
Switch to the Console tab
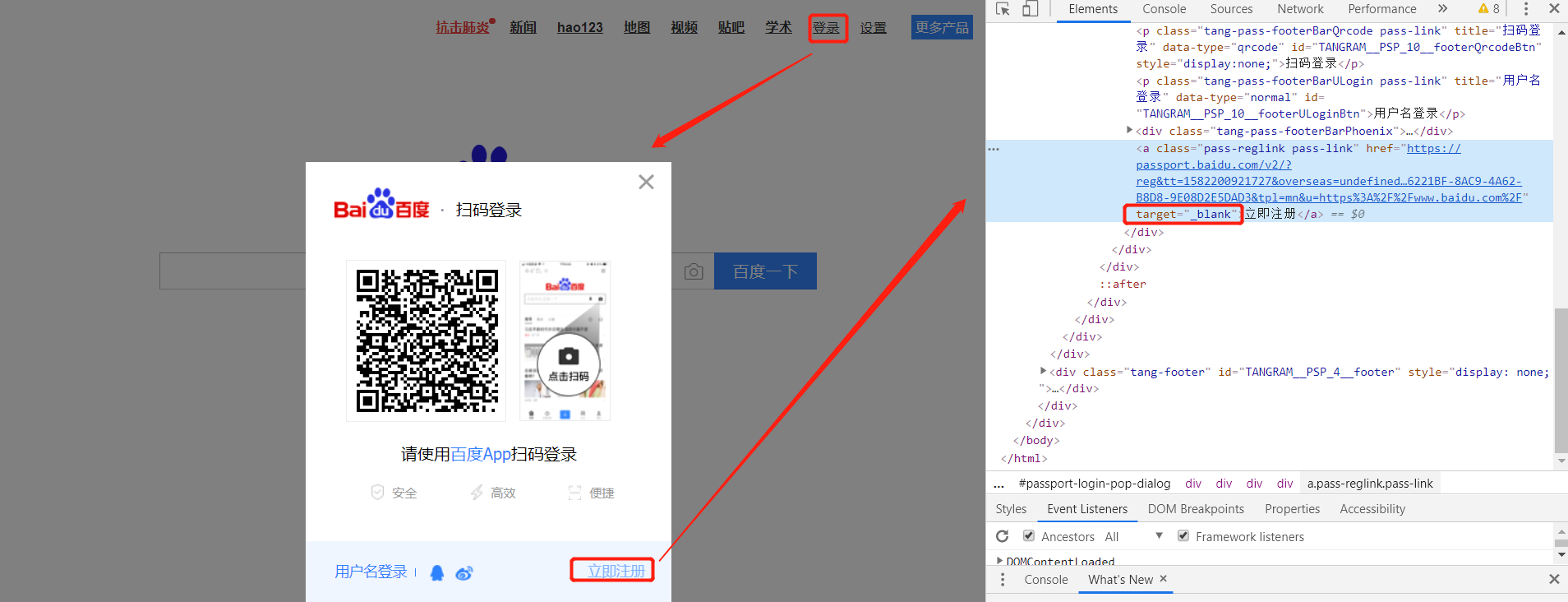coord(1164,9)
